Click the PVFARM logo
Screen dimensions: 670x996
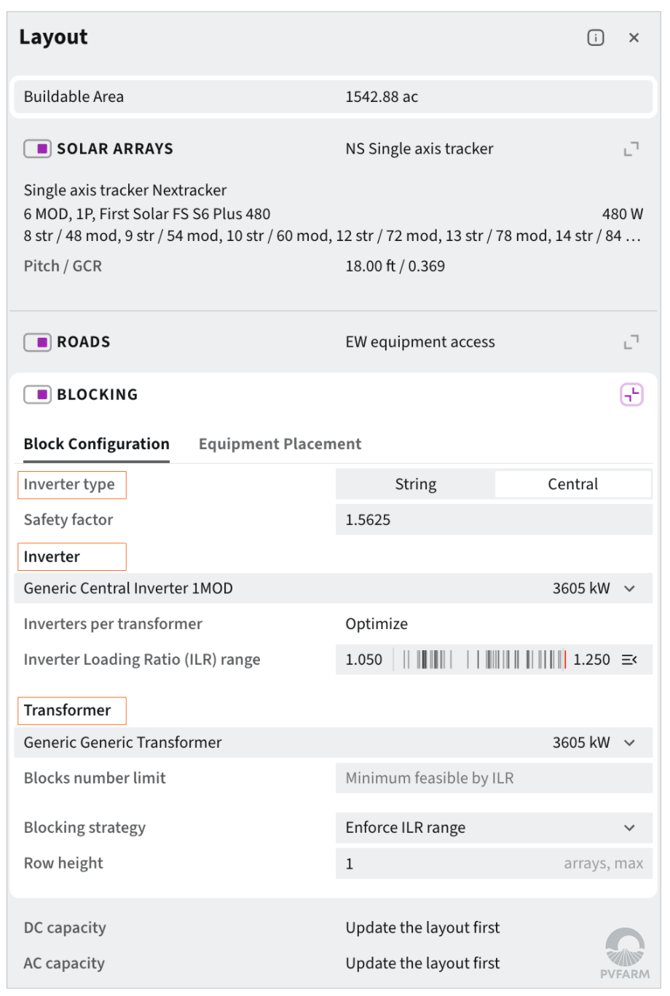[x=625, y=953]
